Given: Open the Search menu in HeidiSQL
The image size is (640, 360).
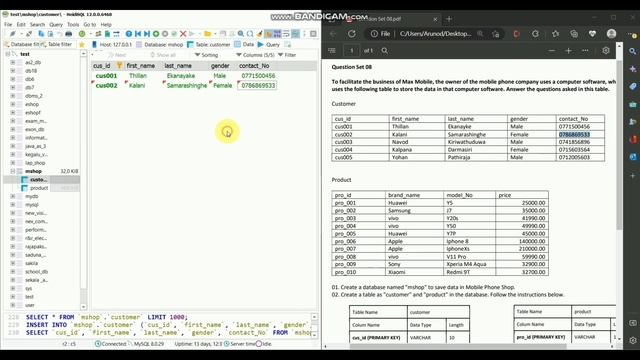Looking at the screenshot, I should tap(37, 24).
